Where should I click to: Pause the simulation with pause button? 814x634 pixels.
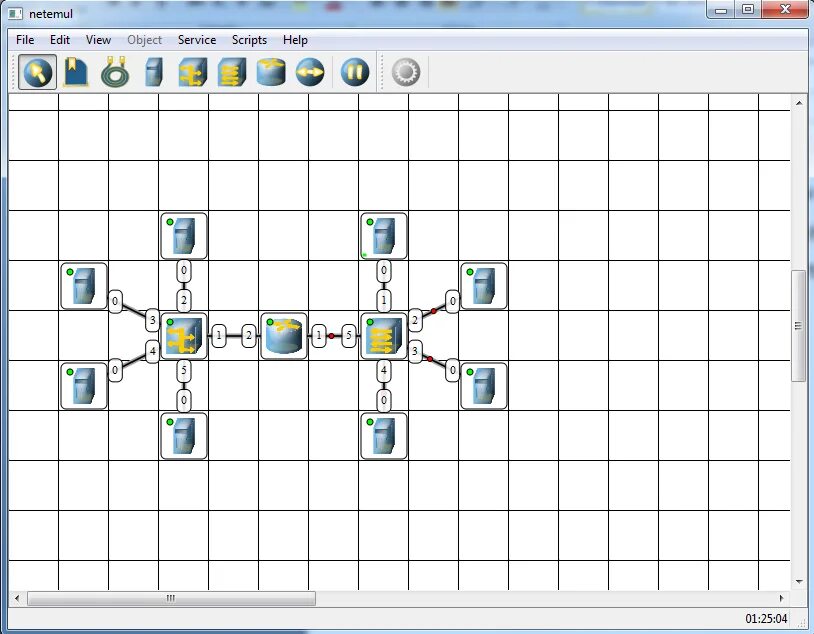[x=355, y=72]
